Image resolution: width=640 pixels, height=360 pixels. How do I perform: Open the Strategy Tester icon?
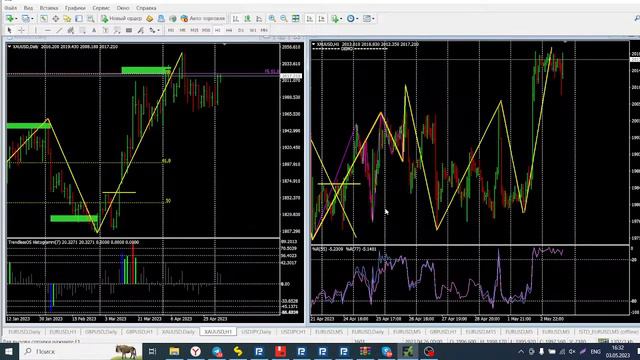click(x=91, y=18)
